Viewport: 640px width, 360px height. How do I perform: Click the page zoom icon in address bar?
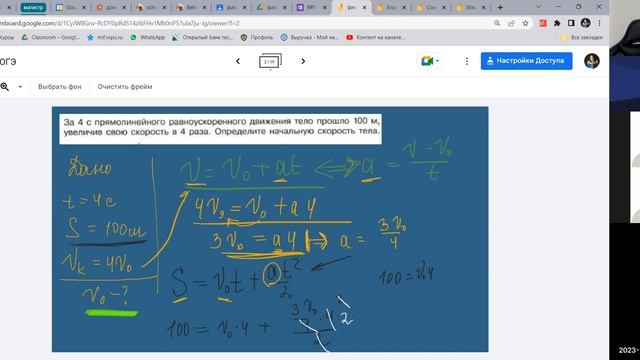coord(497,23)
